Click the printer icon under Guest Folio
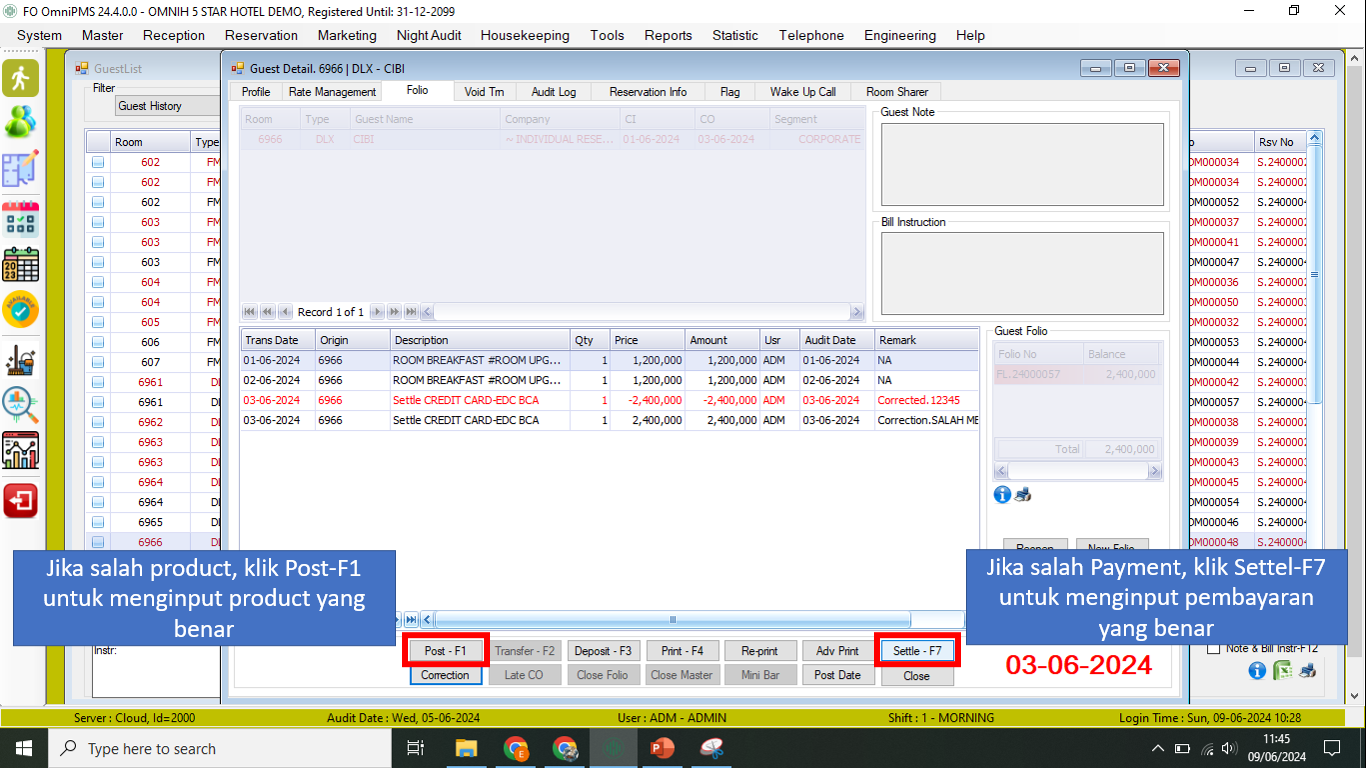Screen dimensions: 1366x768 tap(1023, 494)
